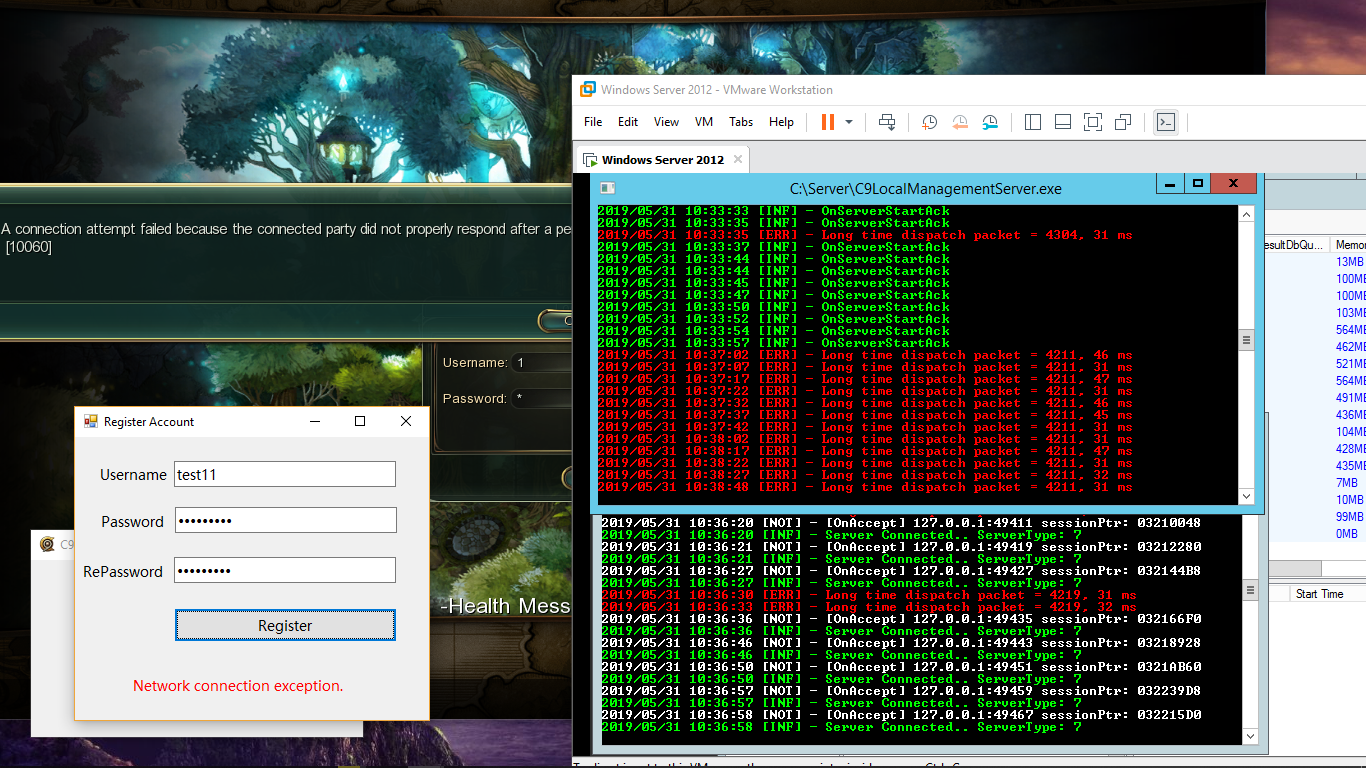Click Send Ctrl+Alt+Del icon in VMware toolbar
This screenshot has height=768, width=1366.
pyautogui.click(x=887, y=122)
